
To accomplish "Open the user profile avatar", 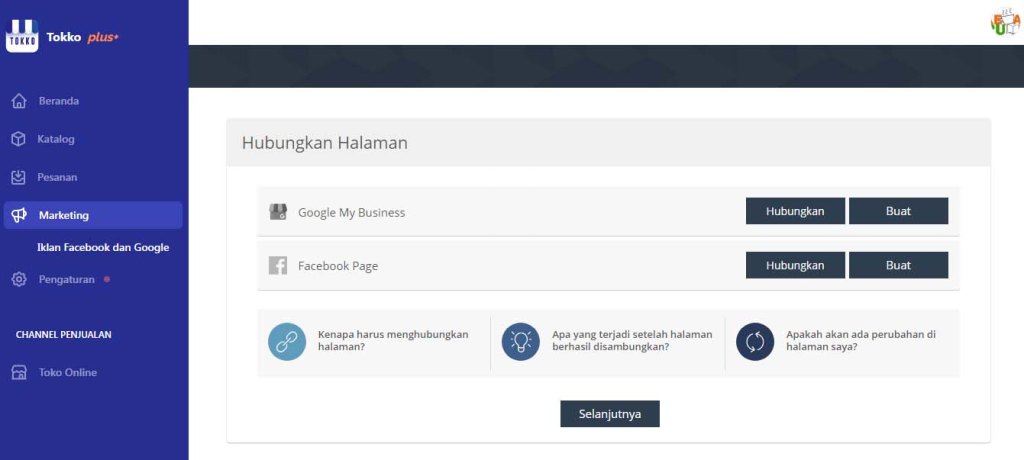I will coord(1005,21).
